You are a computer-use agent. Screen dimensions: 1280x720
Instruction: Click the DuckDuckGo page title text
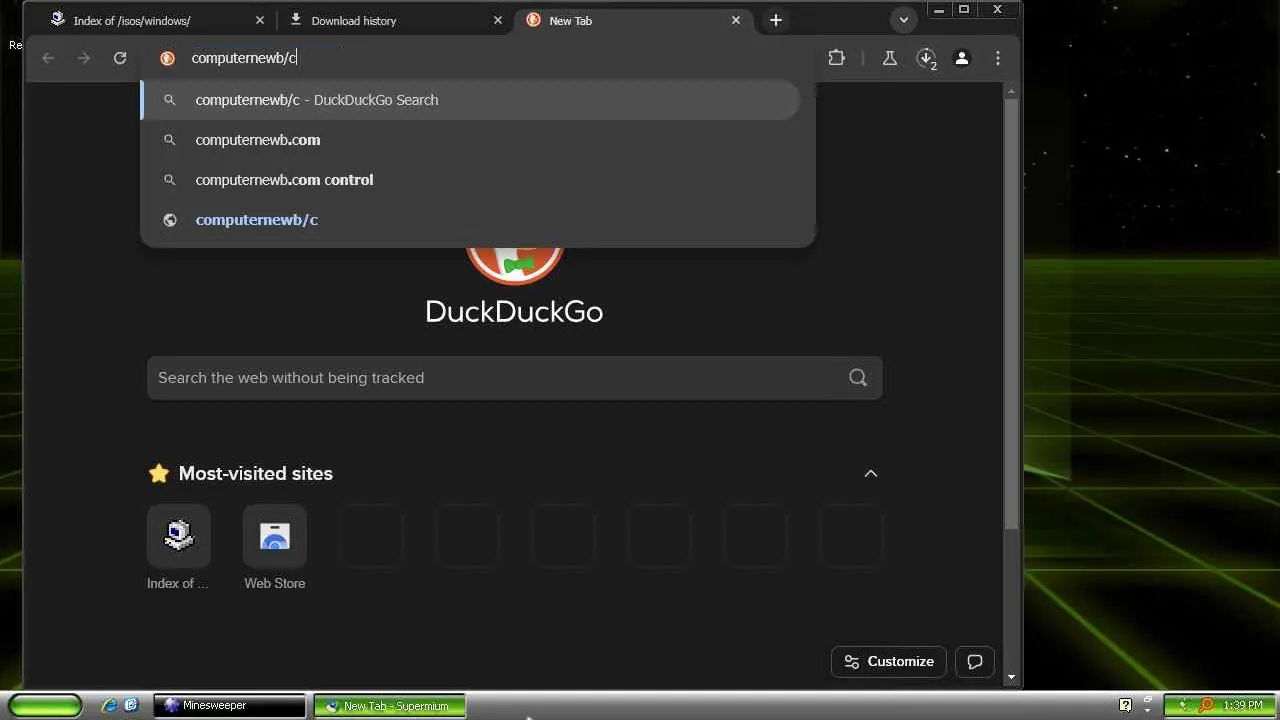coord(514,312)
